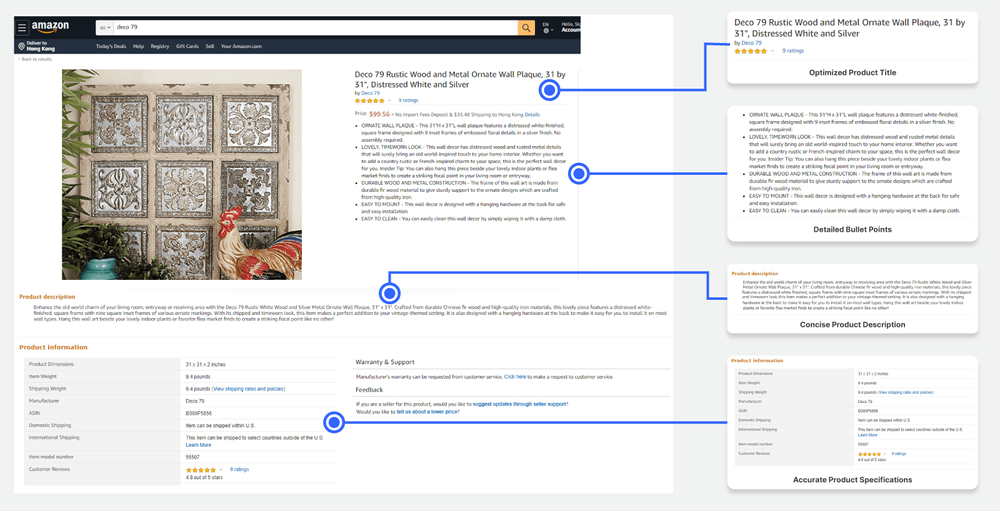Click suggest updates through seller support
Image resolution: width=1000 pixels, height=511 pixels.
(520, 404)
